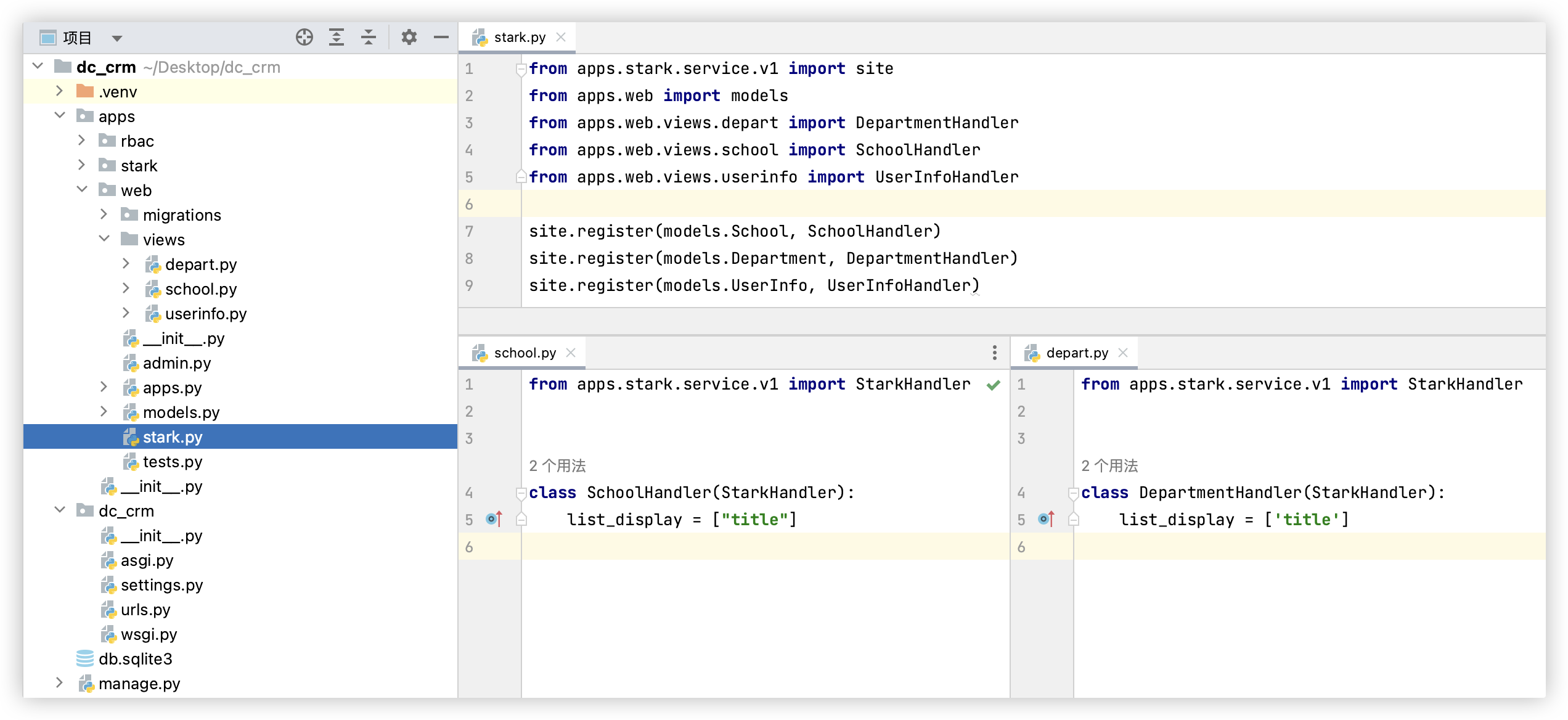The width and height of the screenshot is (1568, 720).
Task: Toggle fold marker on SchoolHandler class line
Action: (521, 493)
